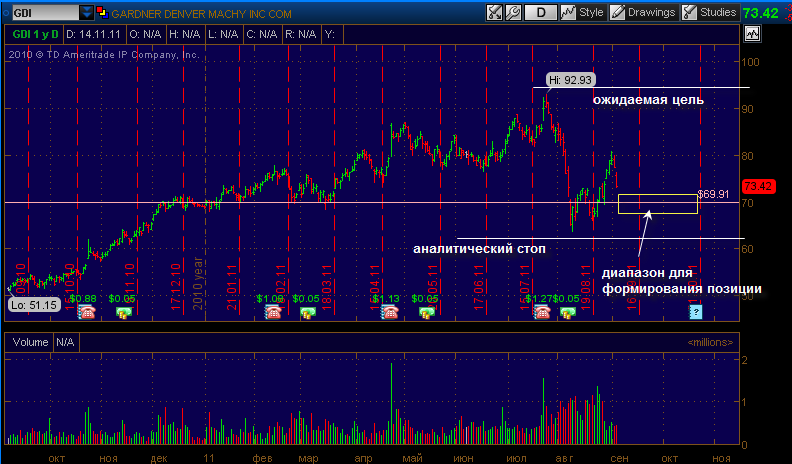Click the dividend money icon after the $1.13 earnings
The width and height of the screenshot is (792, 464).
click(x=427, y=313)
